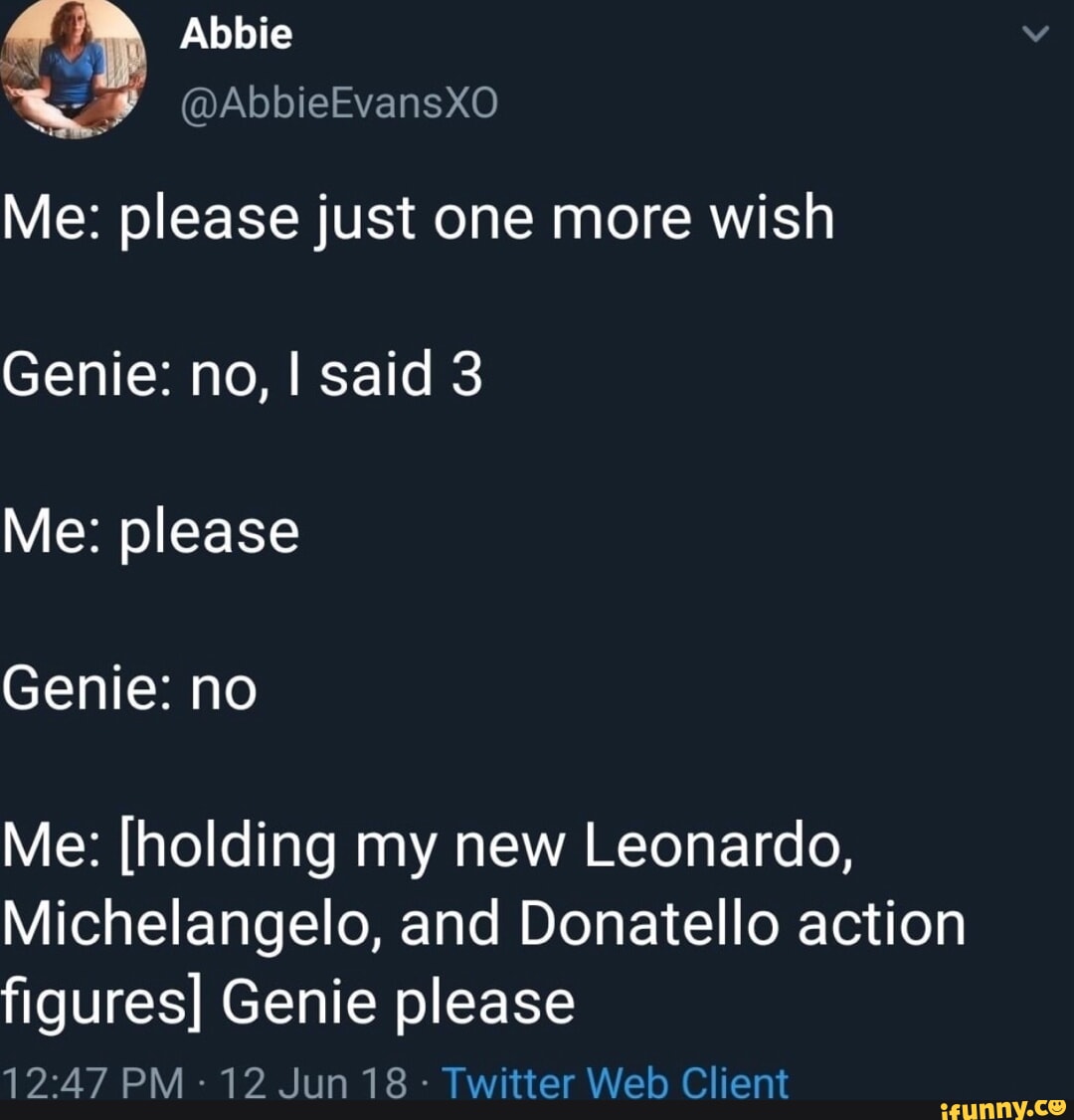
Task: Click the standalone 'Genie: no' line
Action: coord(129,688)
